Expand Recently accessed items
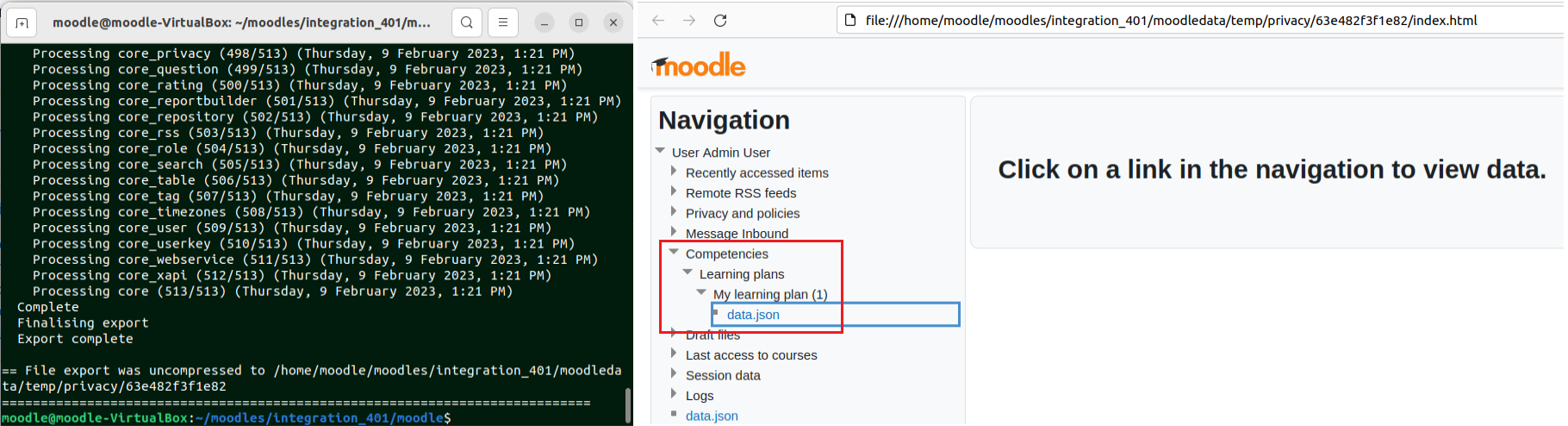Image resolution: width=1568 pixels, height=426 pixels. click(x=674, y=171)
